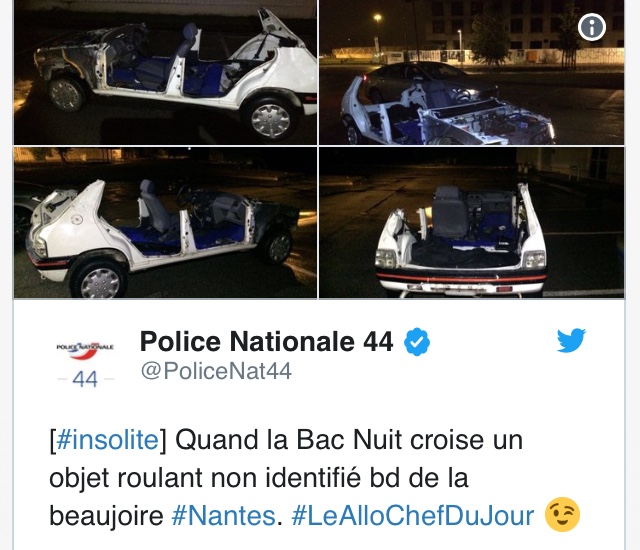Screen dimensions: 640x550
Task: View the bottom-left rear-quarter car photo
Action: pyautogui.click(x=165, y=222)
